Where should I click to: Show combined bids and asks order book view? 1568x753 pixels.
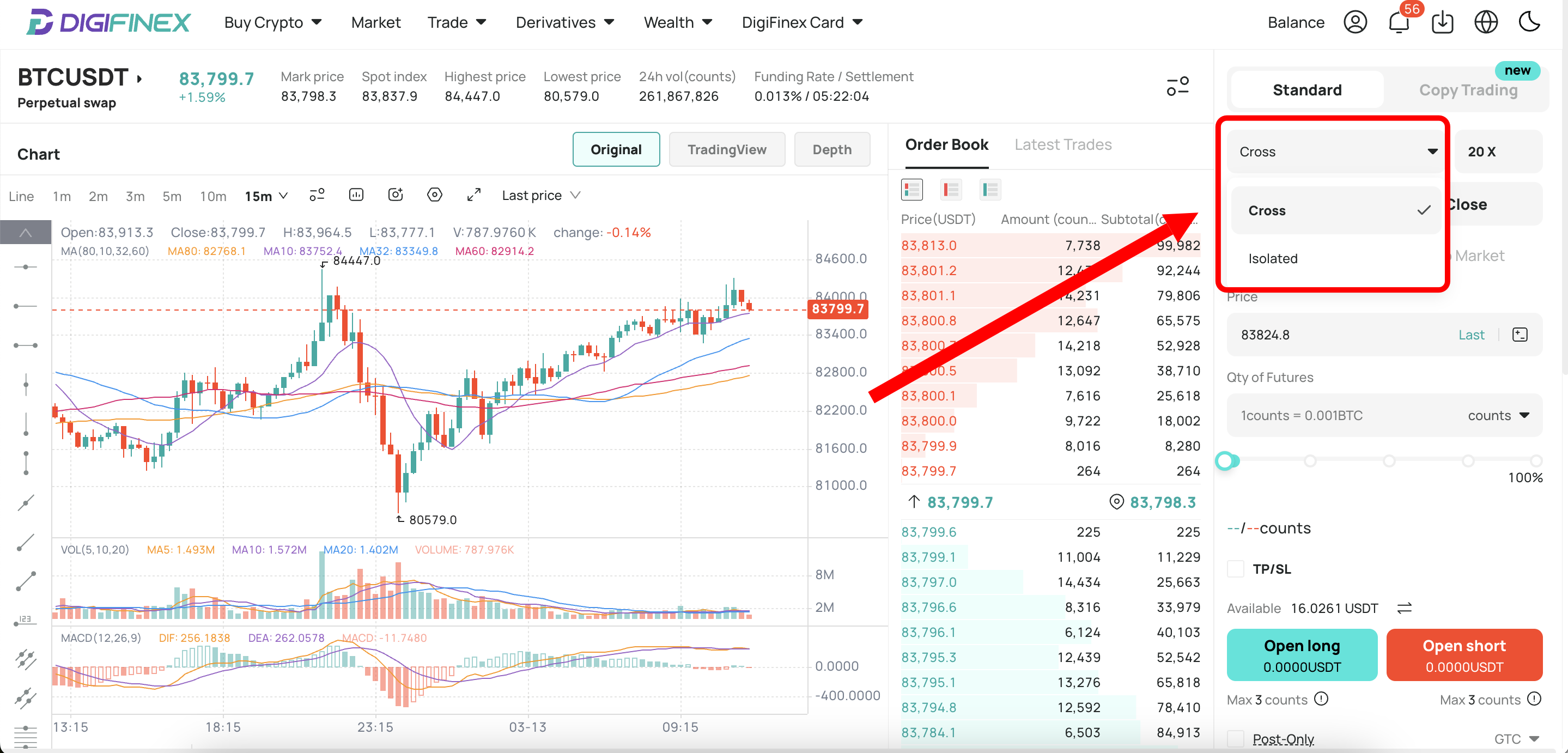point(911,189)
